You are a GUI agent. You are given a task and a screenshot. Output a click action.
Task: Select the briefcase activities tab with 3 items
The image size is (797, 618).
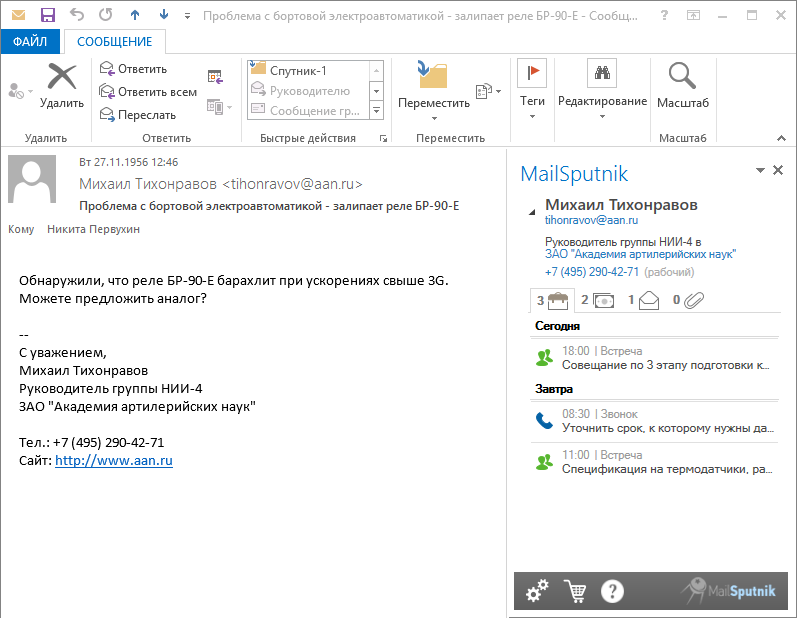pyautogui.click(x=553, y=300)
